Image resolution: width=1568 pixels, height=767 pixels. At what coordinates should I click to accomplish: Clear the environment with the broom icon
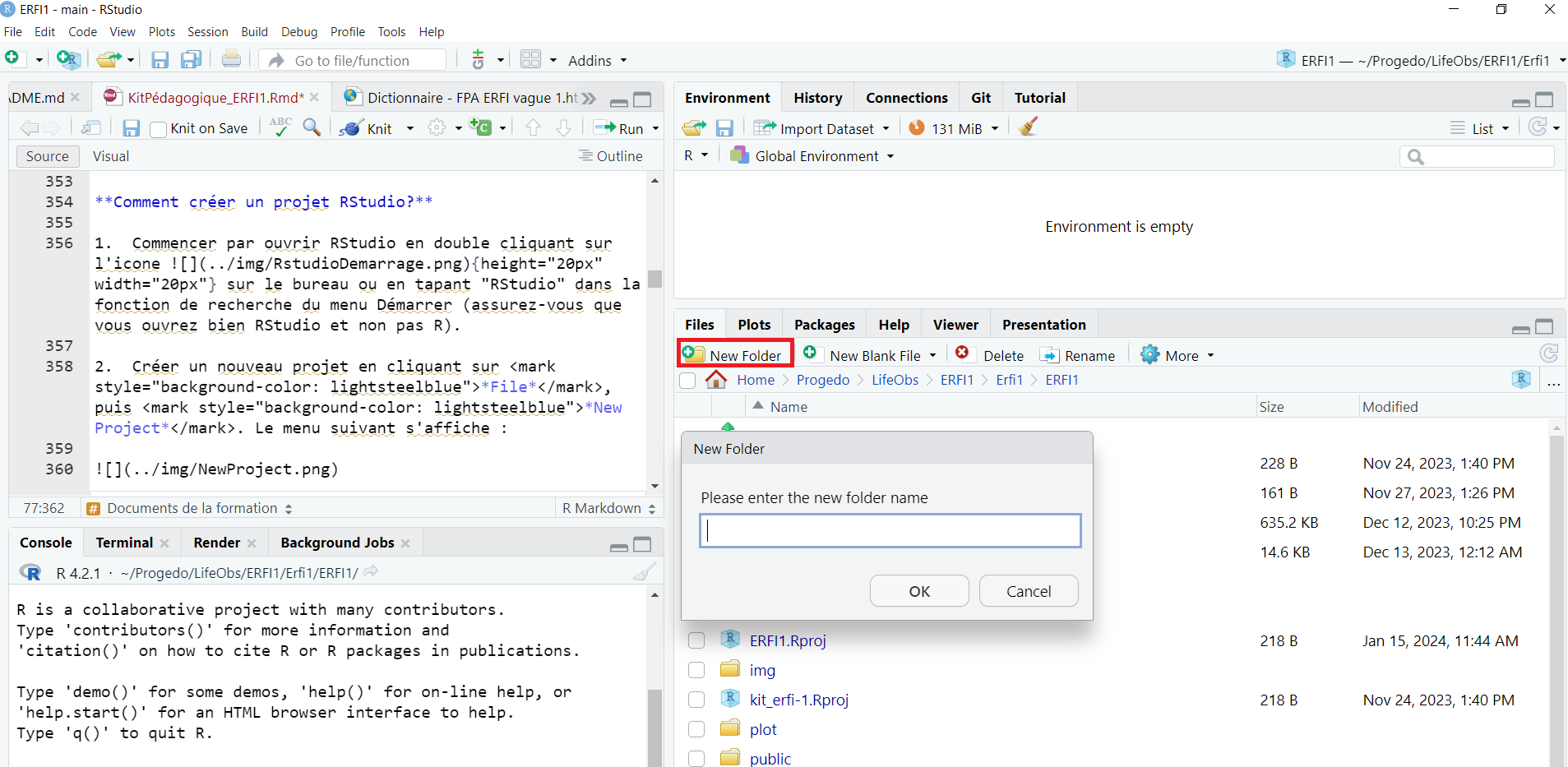point(1028,127)
